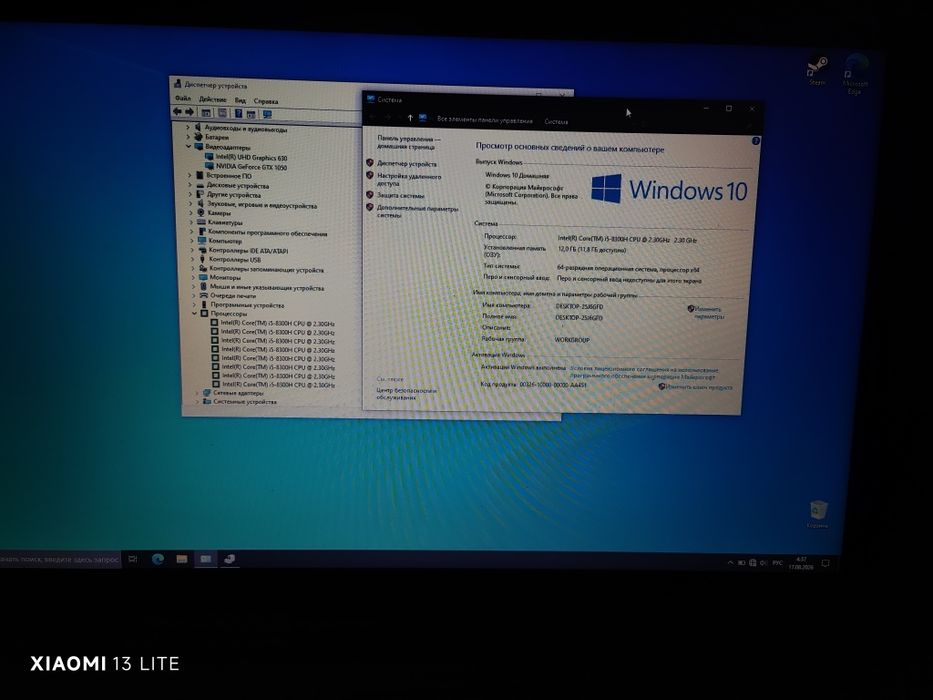933x700 pixels.
Task: Open Steam desktop shortcut
Action: point(817,71)
